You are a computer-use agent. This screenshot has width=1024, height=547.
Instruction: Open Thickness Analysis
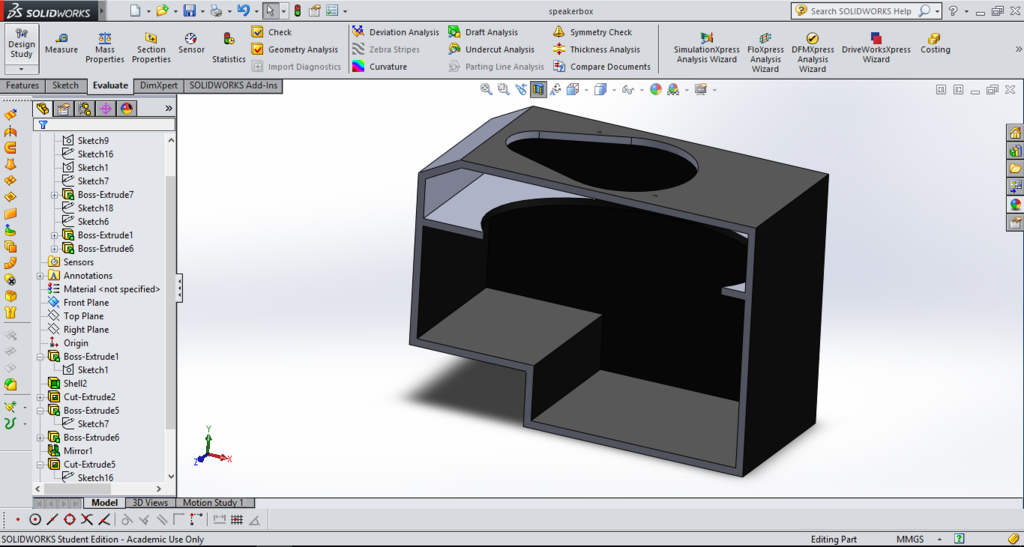tap(597, 49)
